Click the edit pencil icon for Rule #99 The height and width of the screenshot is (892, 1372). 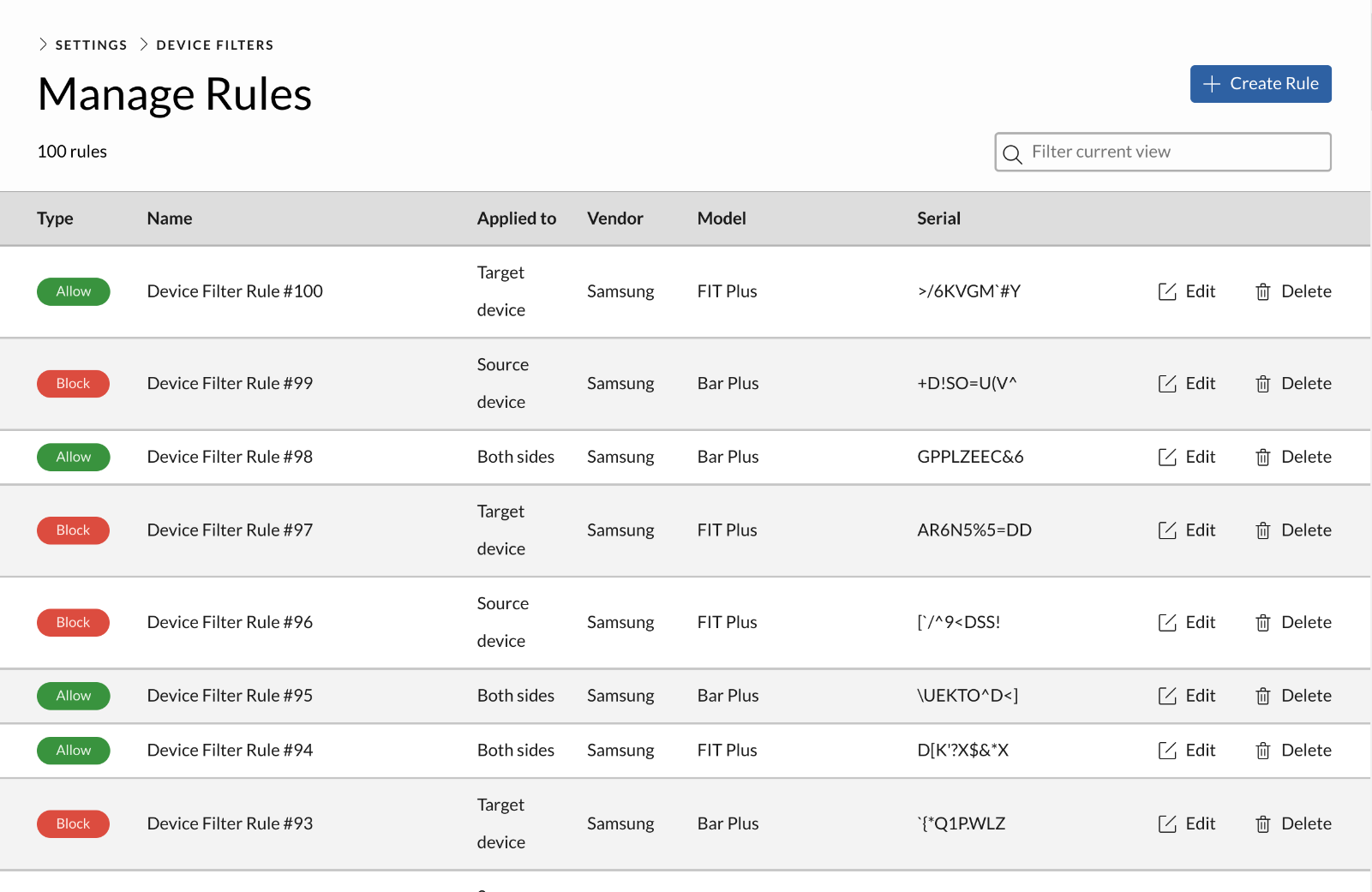(x=1167, y=383)
